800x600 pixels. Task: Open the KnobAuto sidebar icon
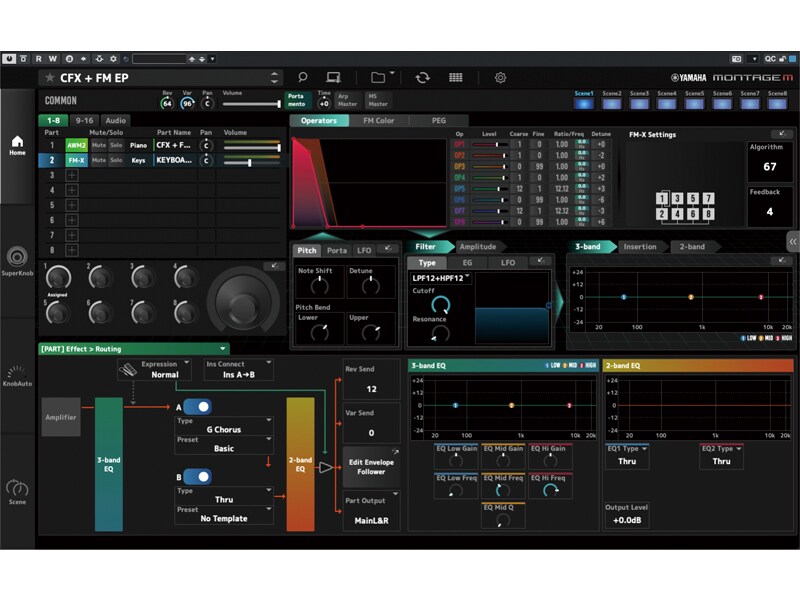pos(17,376)
